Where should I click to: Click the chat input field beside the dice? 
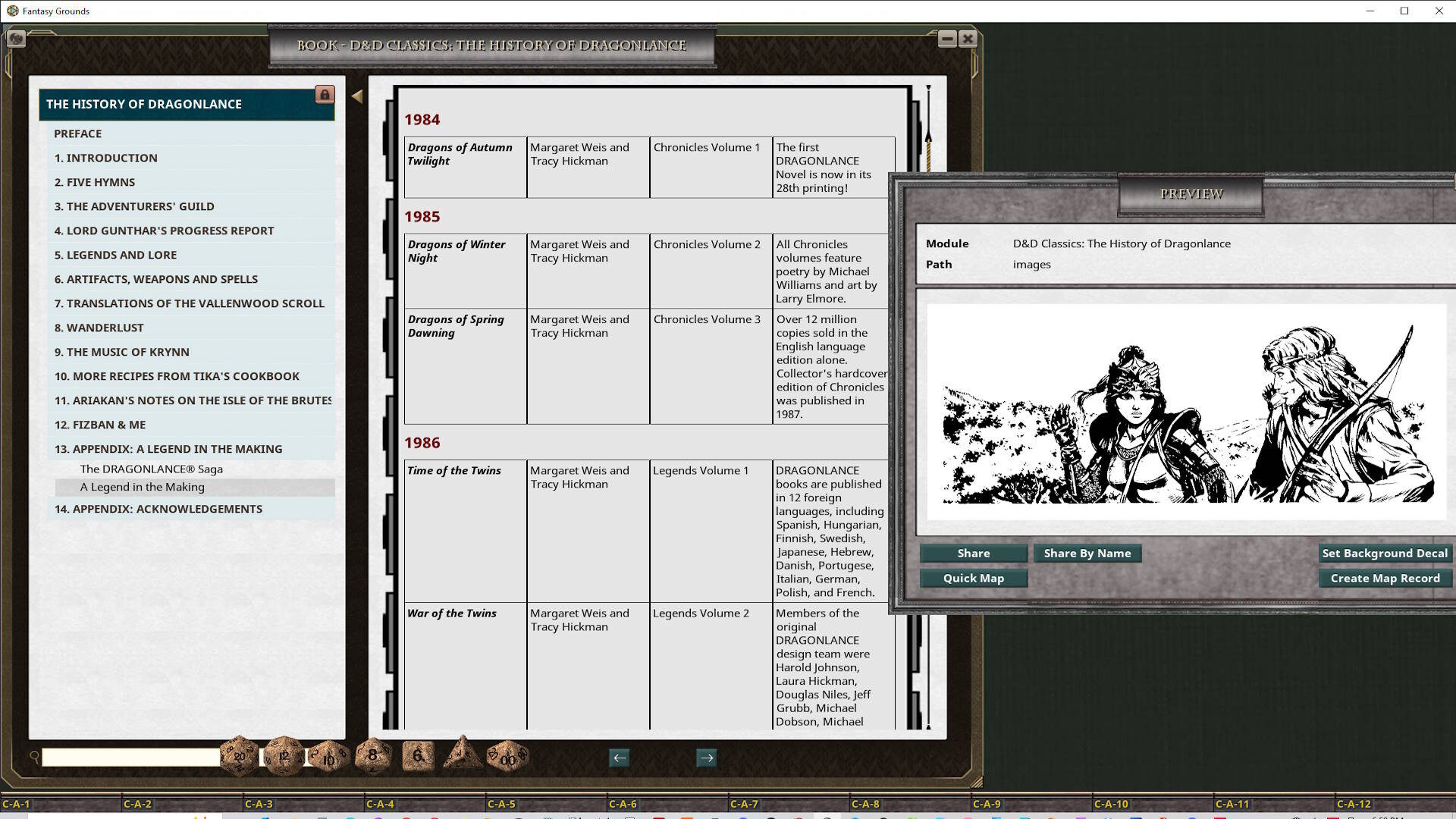pos(130,757)
